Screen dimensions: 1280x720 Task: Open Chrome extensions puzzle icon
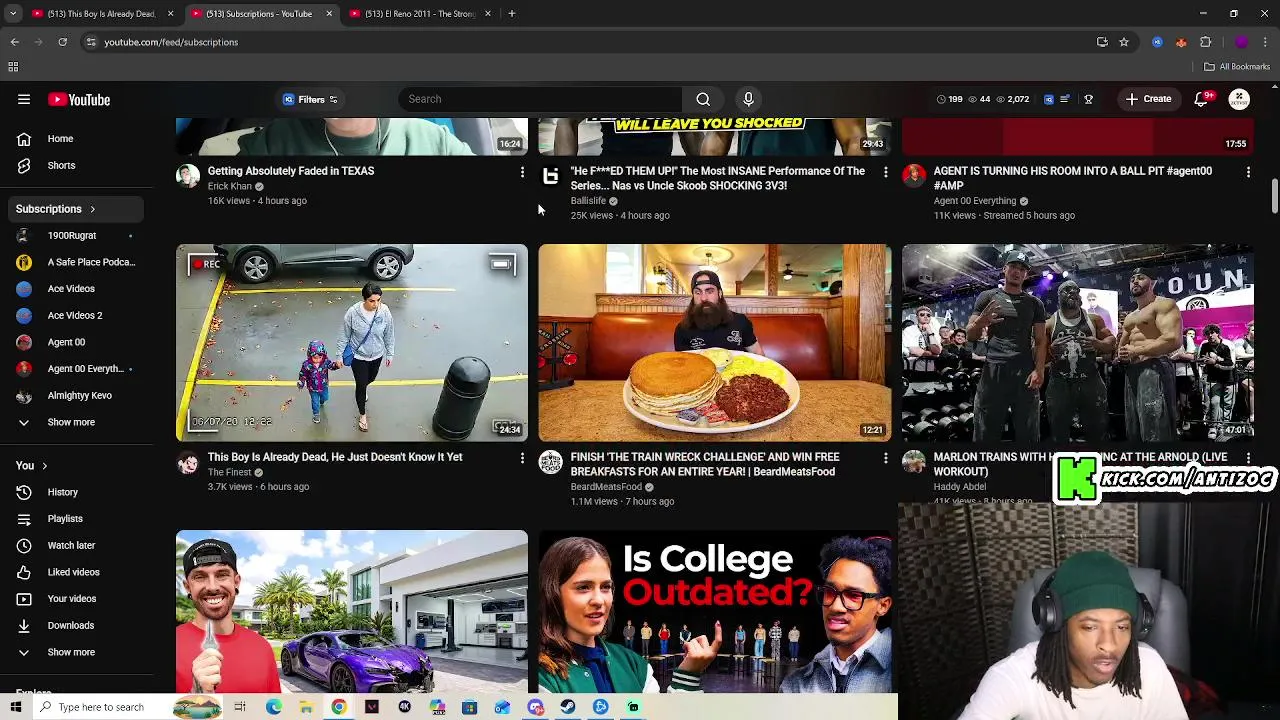point(1205,42)
